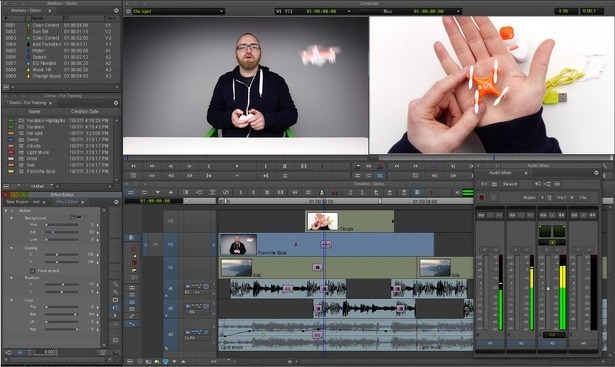Viewport: 615px width, 367px height.
Task: Open the Demo - For Training bin options icon
Action: tap(116, 103)
